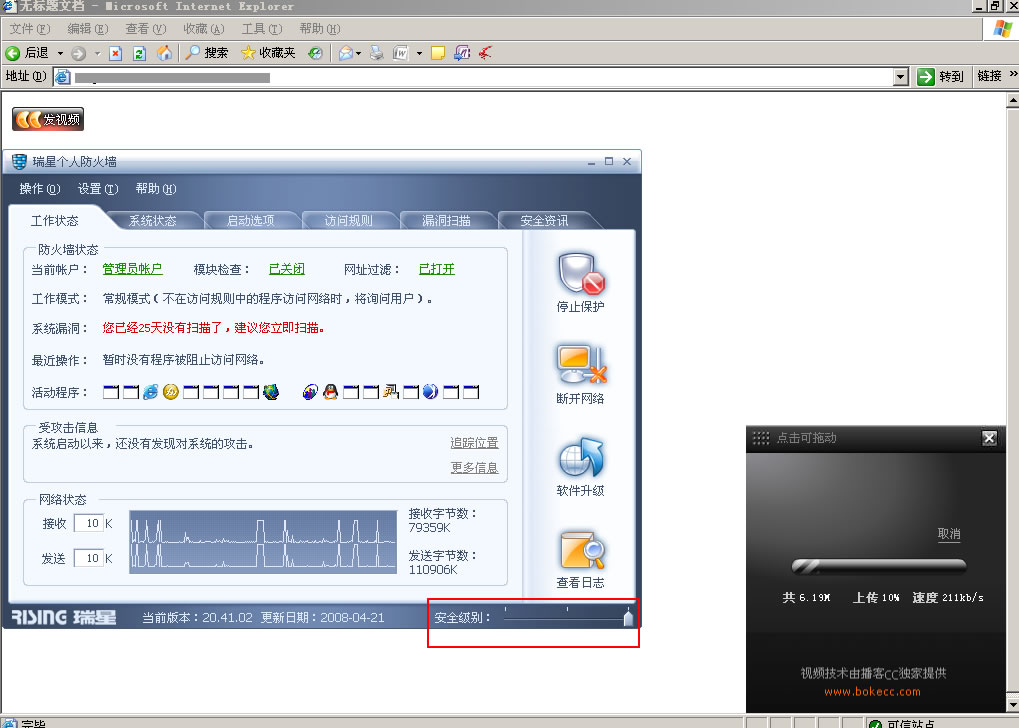Click the IE address input field
The width and height of the screenshot is (1019, 728).
click(x=482, y=77)
